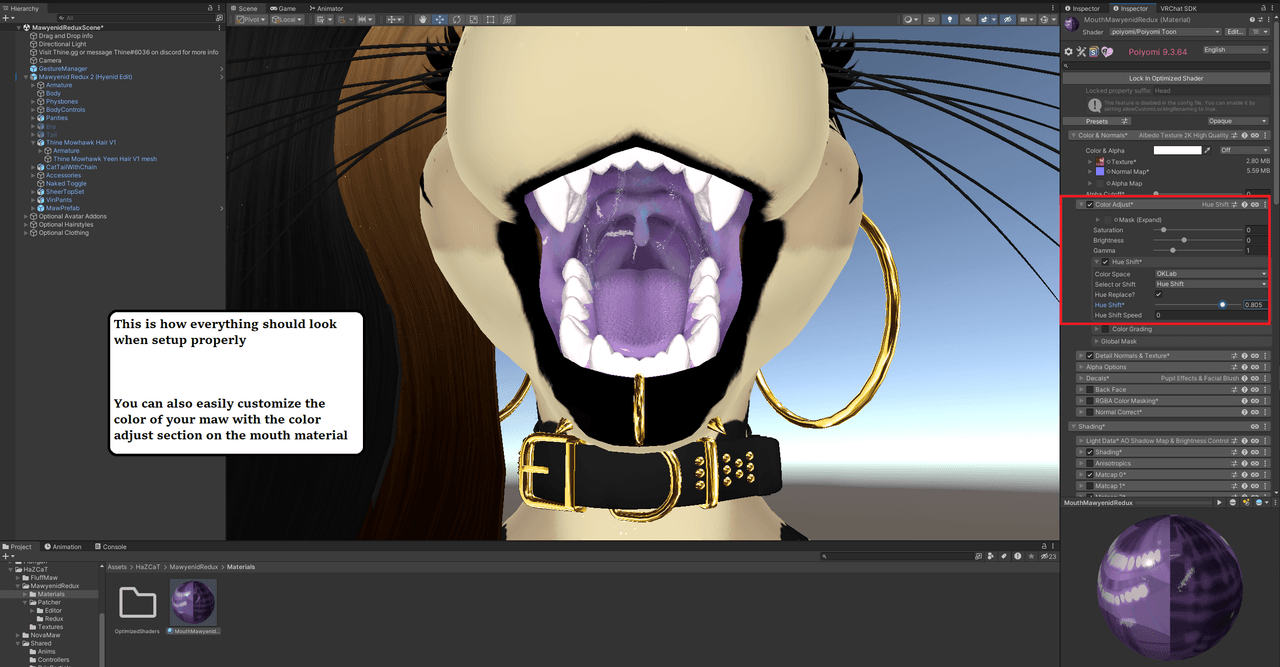Select the Rotate tool
The image size is (1280, 667).
(x=457, y=19)
